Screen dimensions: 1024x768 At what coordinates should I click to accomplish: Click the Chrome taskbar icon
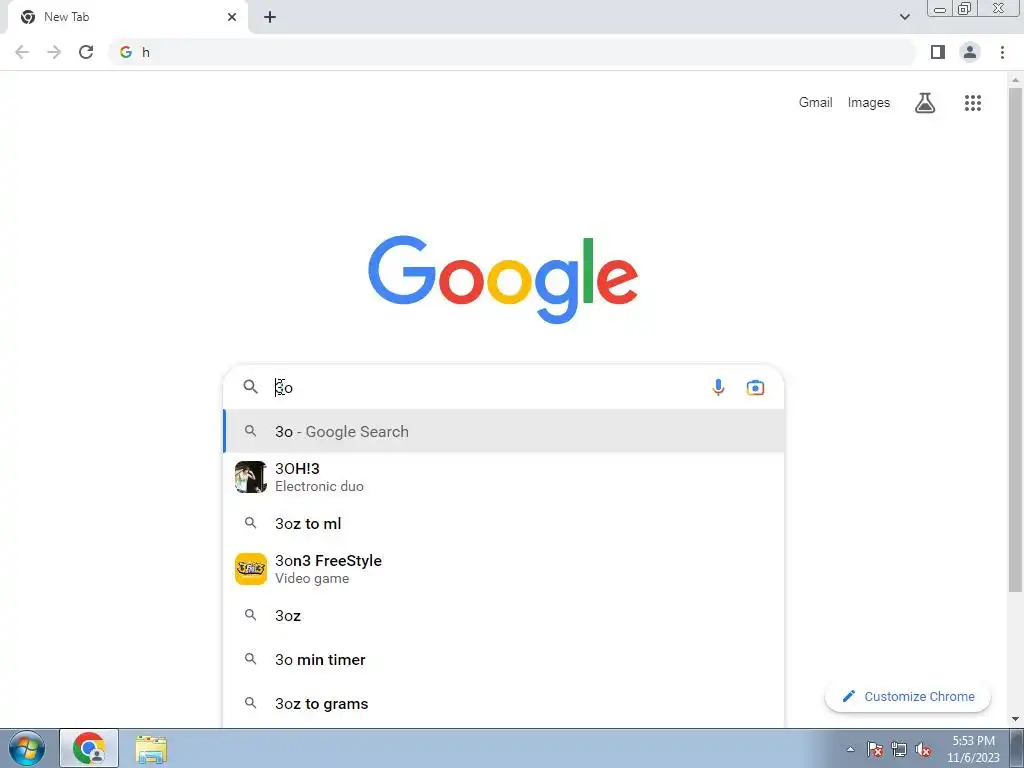coord(89,748)
